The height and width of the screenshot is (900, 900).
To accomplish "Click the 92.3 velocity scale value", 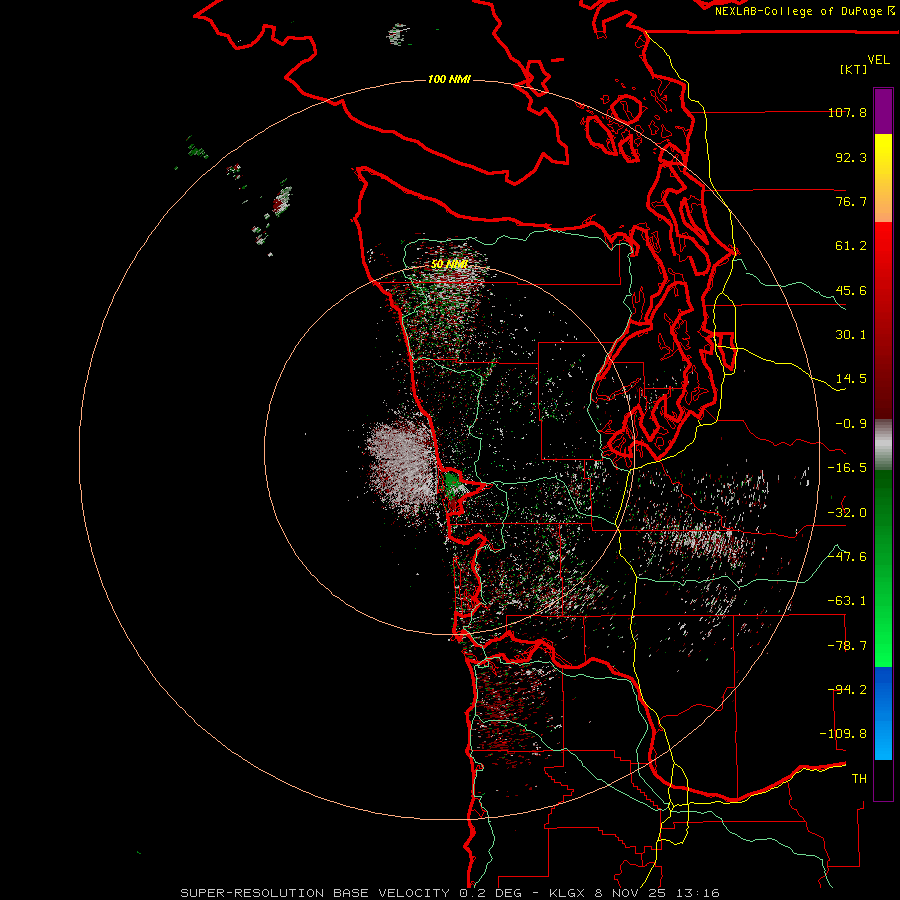I will (851, 157).
